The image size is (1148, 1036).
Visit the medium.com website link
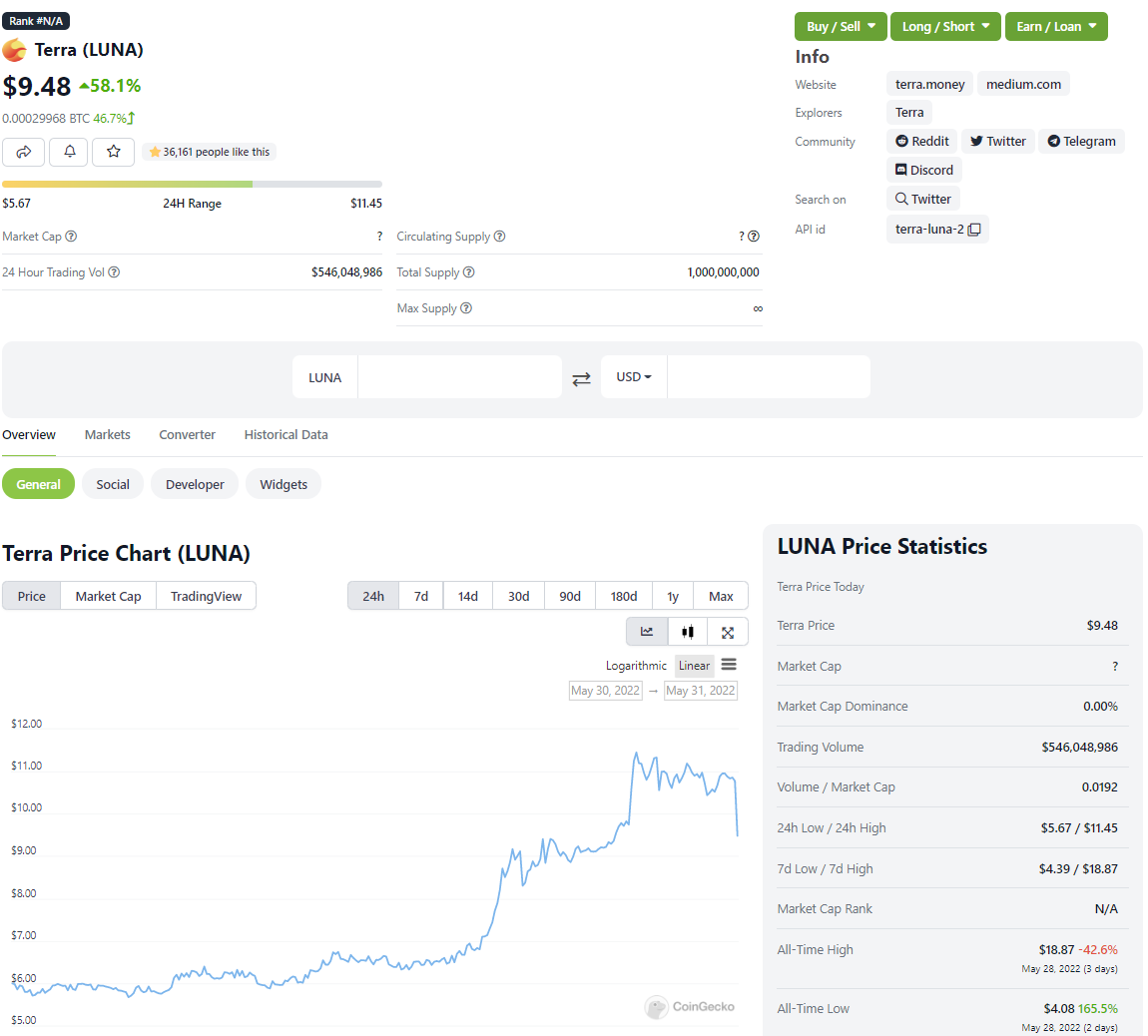(1023, 84)
